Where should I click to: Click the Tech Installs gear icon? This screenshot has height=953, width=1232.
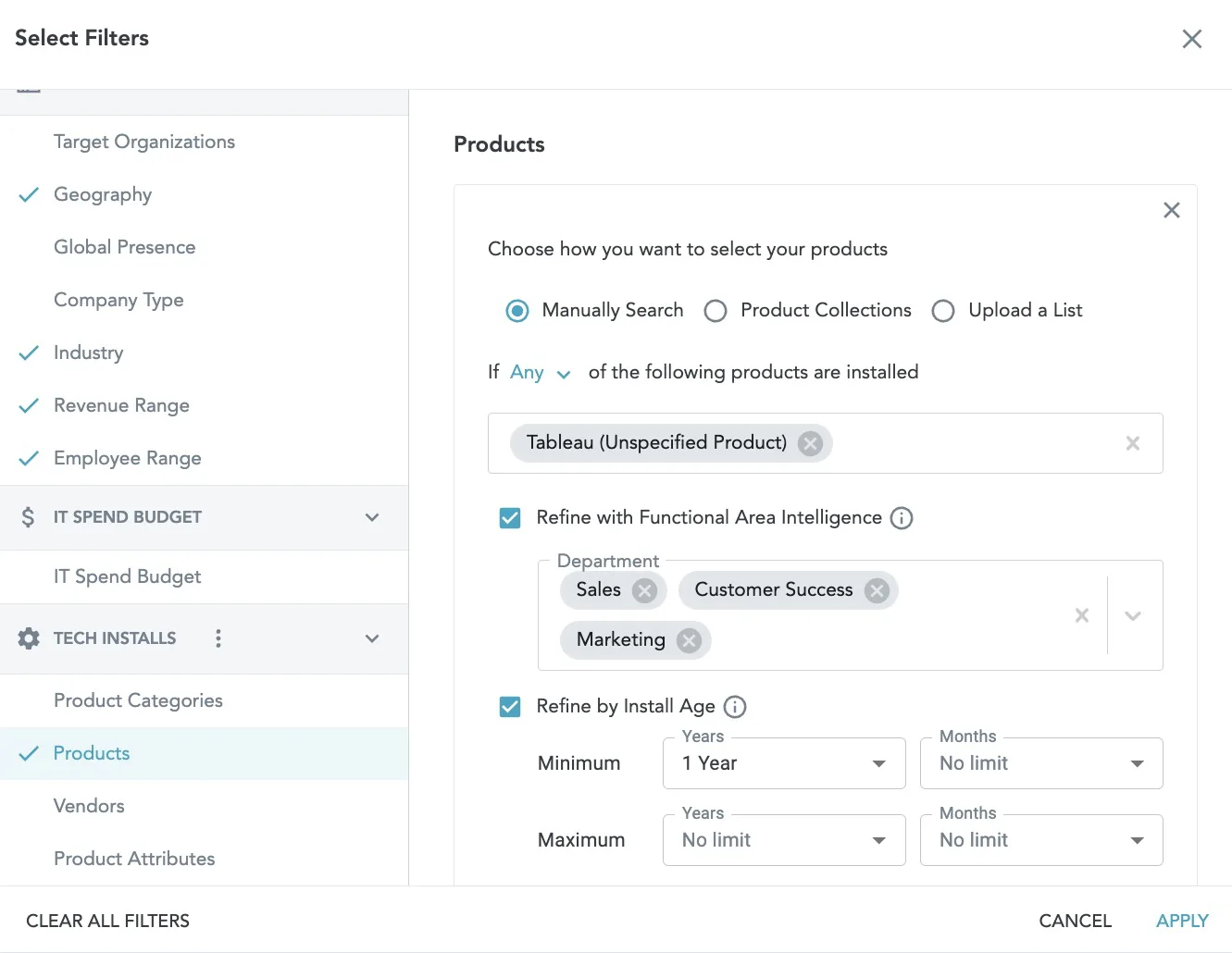(x=29, y=638)
